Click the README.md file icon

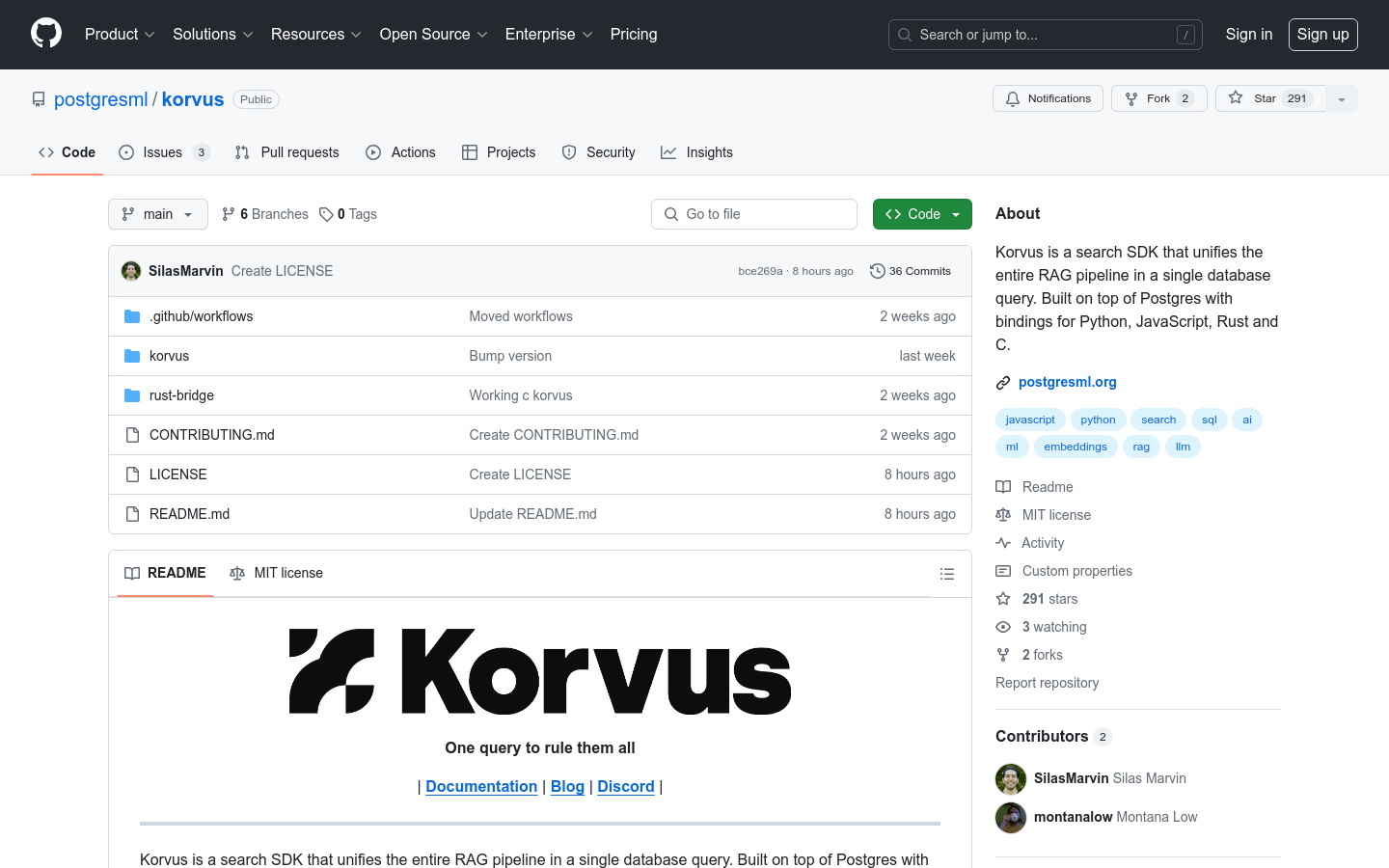click(x=132, y=514)
